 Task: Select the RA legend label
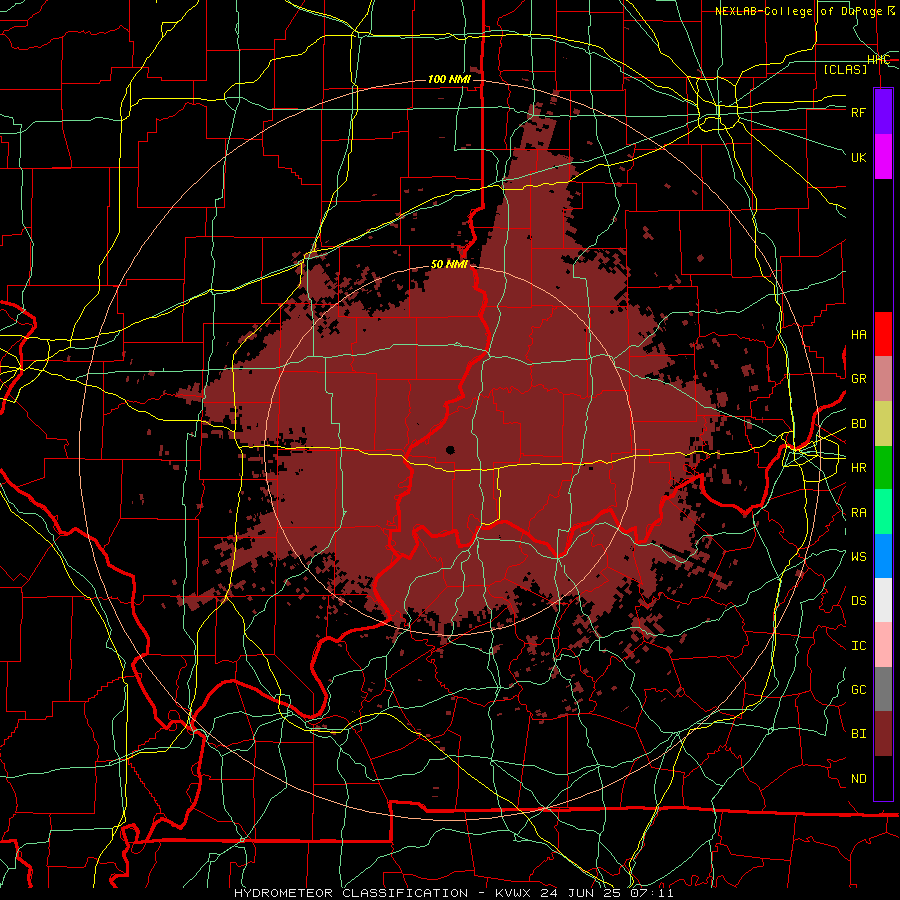point(859,513)
